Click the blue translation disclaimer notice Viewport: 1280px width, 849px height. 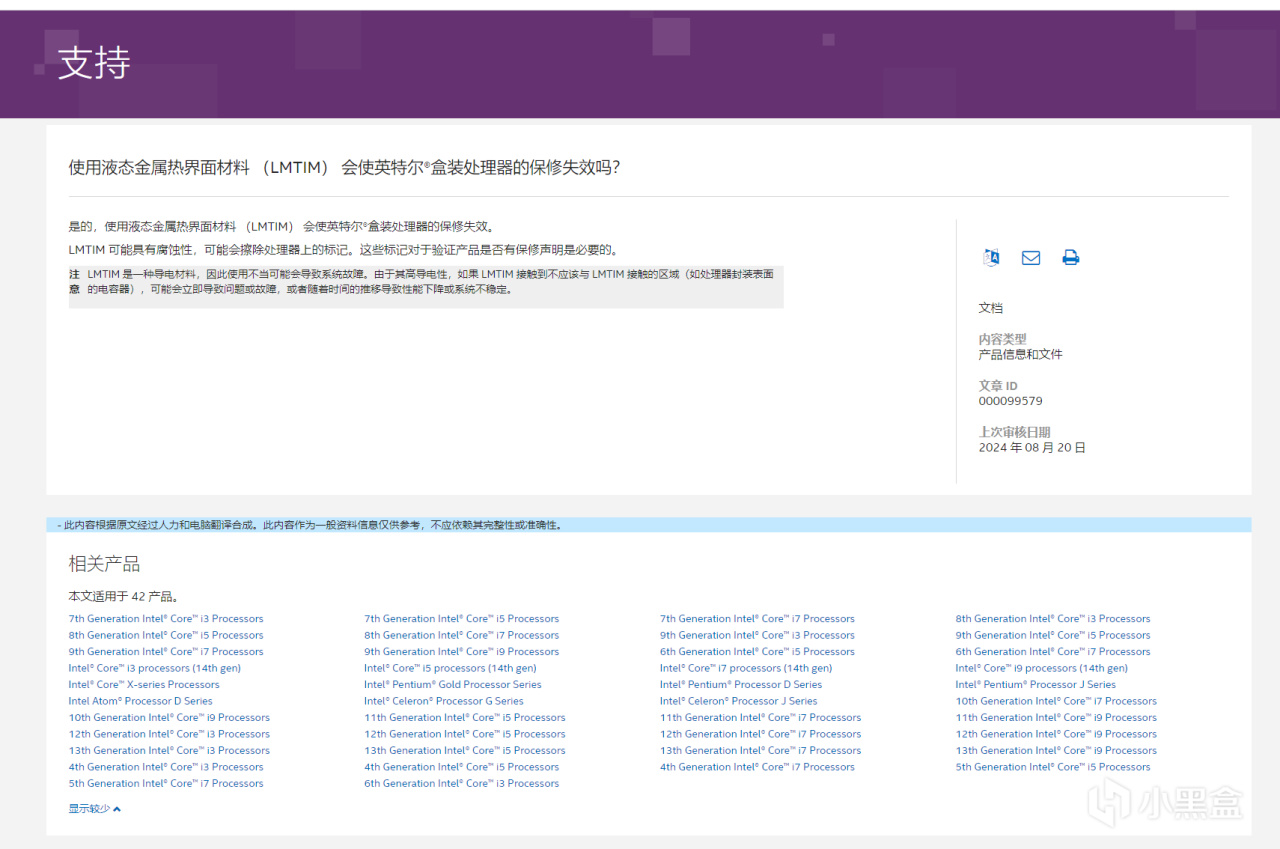tap(649, 524)
